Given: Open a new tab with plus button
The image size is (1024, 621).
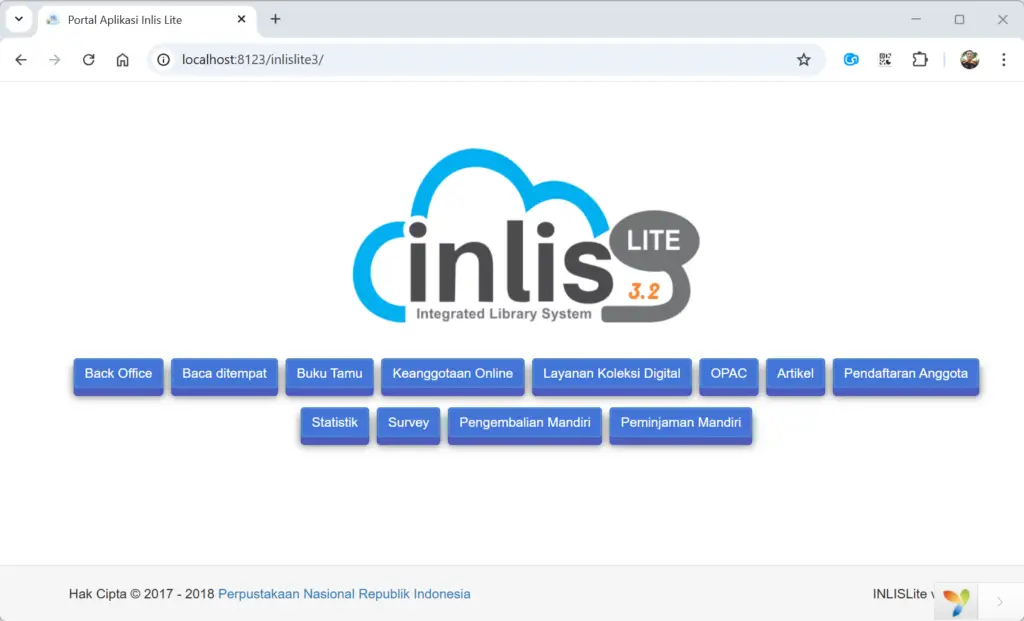Looking at the screenshot, I should 276,19.
